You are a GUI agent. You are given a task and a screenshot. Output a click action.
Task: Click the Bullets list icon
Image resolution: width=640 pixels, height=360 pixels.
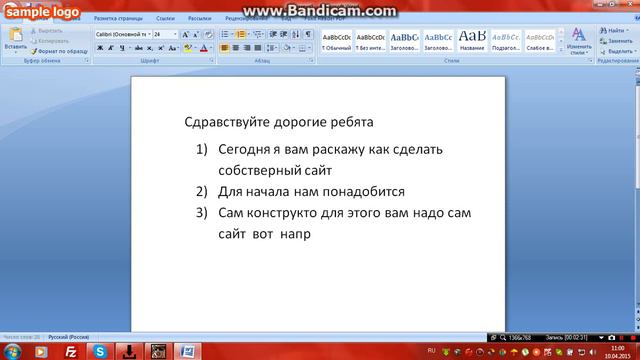pyautogui.click(x=225, y=35)
